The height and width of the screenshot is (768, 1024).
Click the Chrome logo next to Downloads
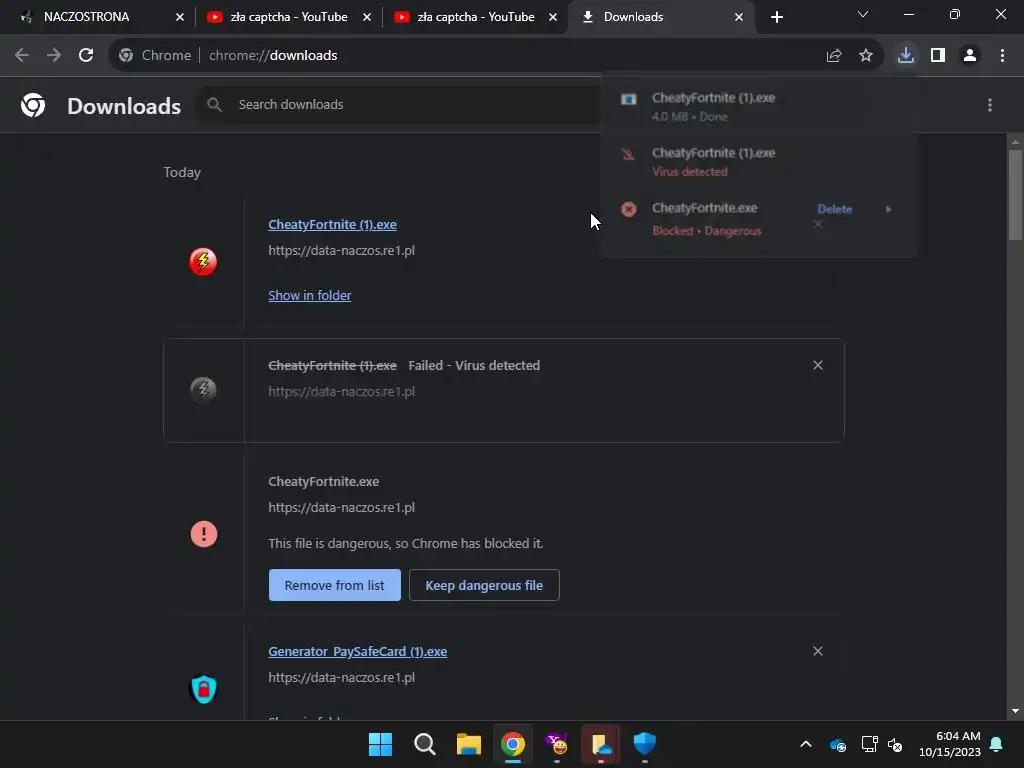(x=33, y=105)
